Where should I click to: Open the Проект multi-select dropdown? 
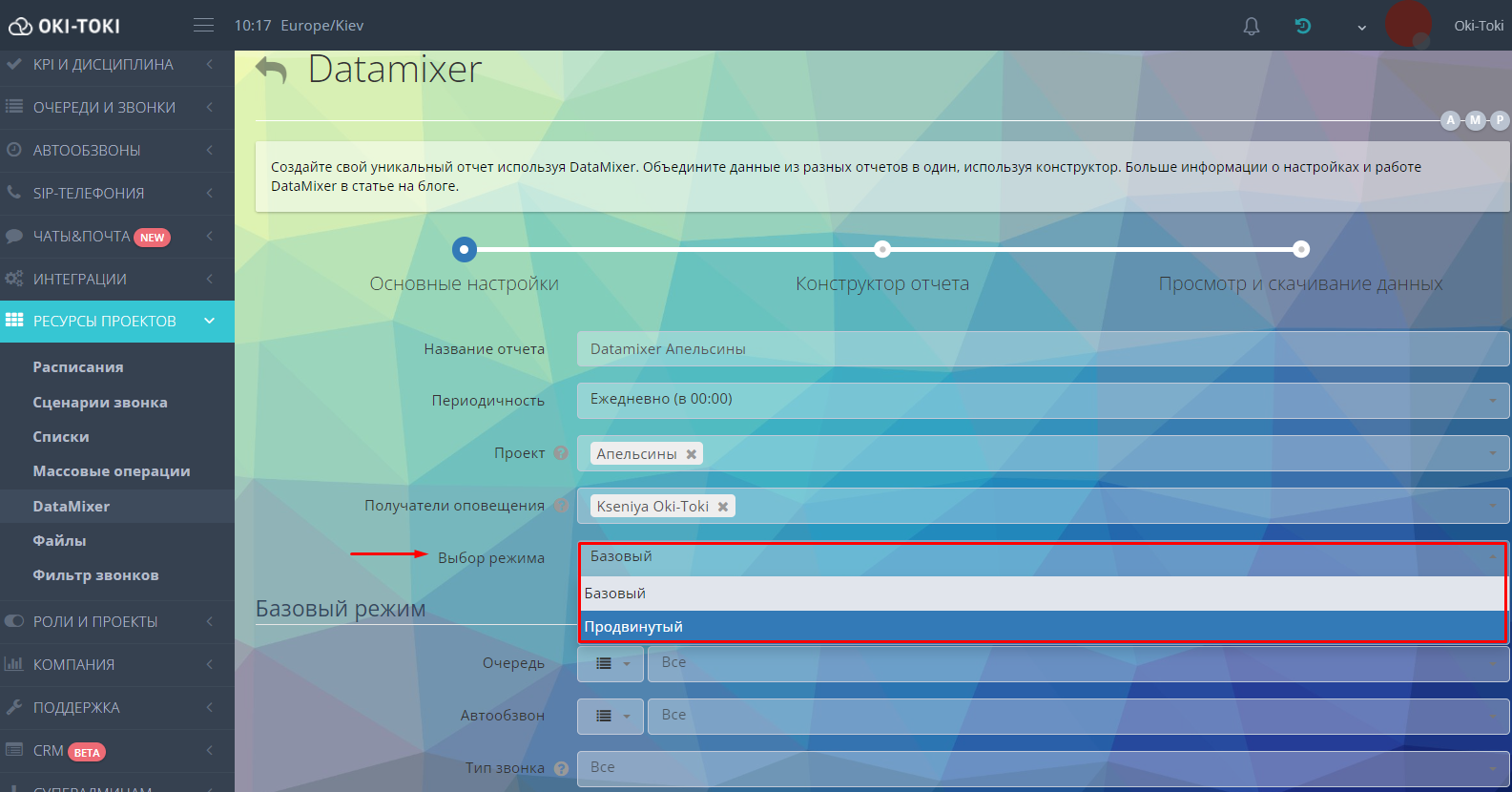pos(1043,453)
